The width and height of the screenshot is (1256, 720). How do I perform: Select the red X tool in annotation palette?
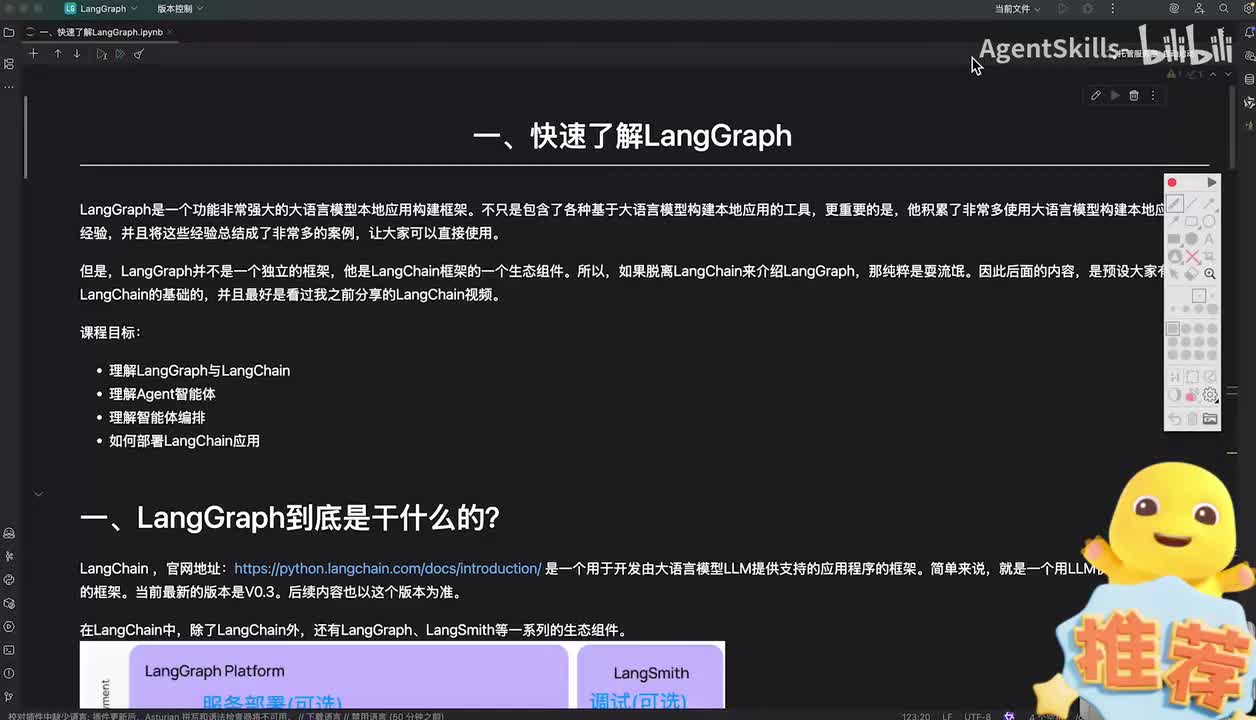click(x=1192, y=257)
